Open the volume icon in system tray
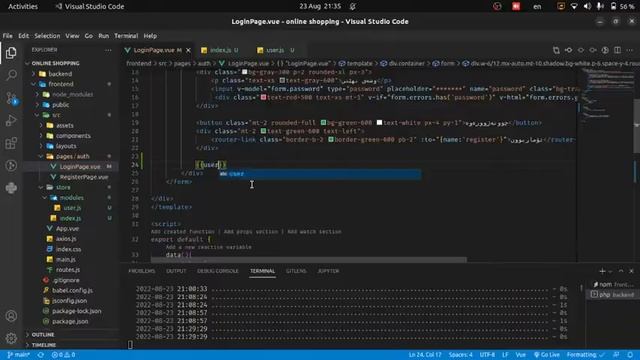 point(587,7)
